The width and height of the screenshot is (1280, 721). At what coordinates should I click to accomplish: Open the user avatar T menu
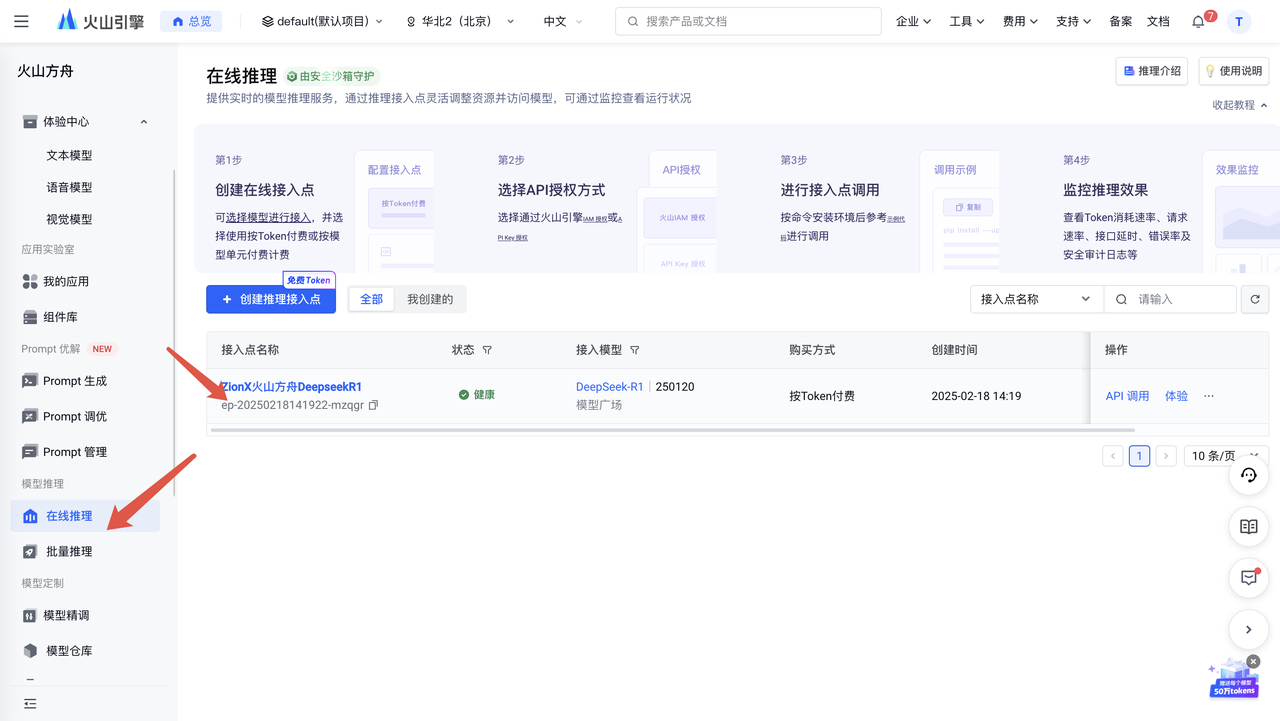coord(1239,21)
